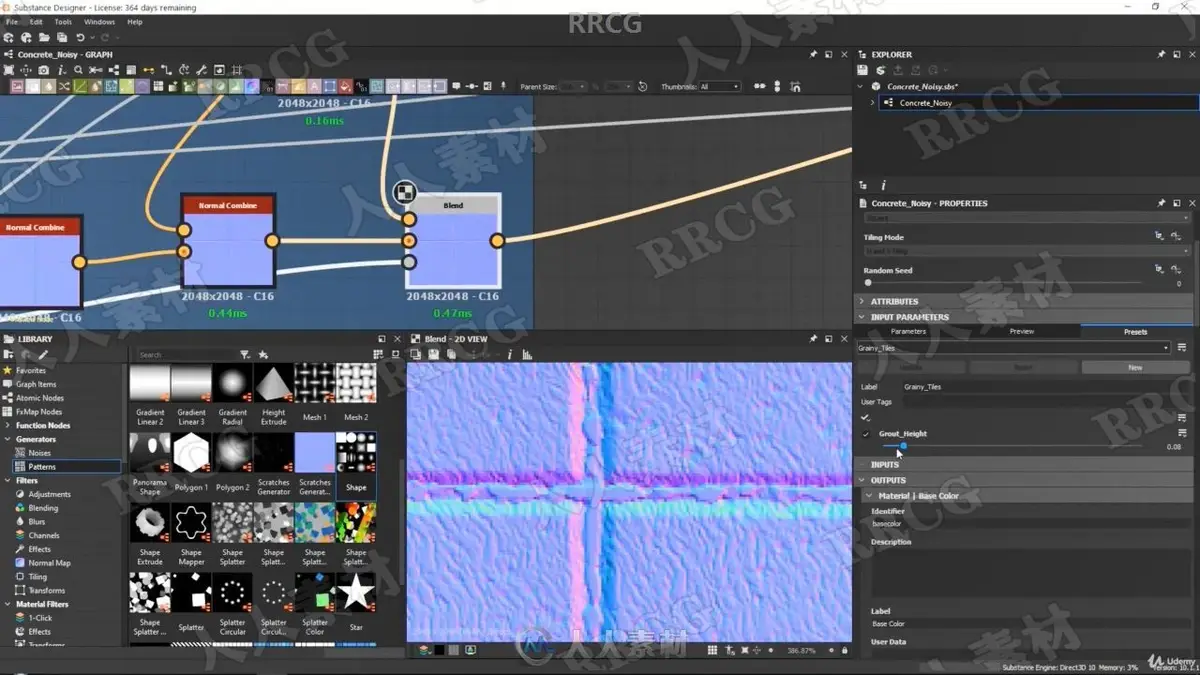1200x675 pixels.
Task: Open the File menu
Action: pos(12,21)
